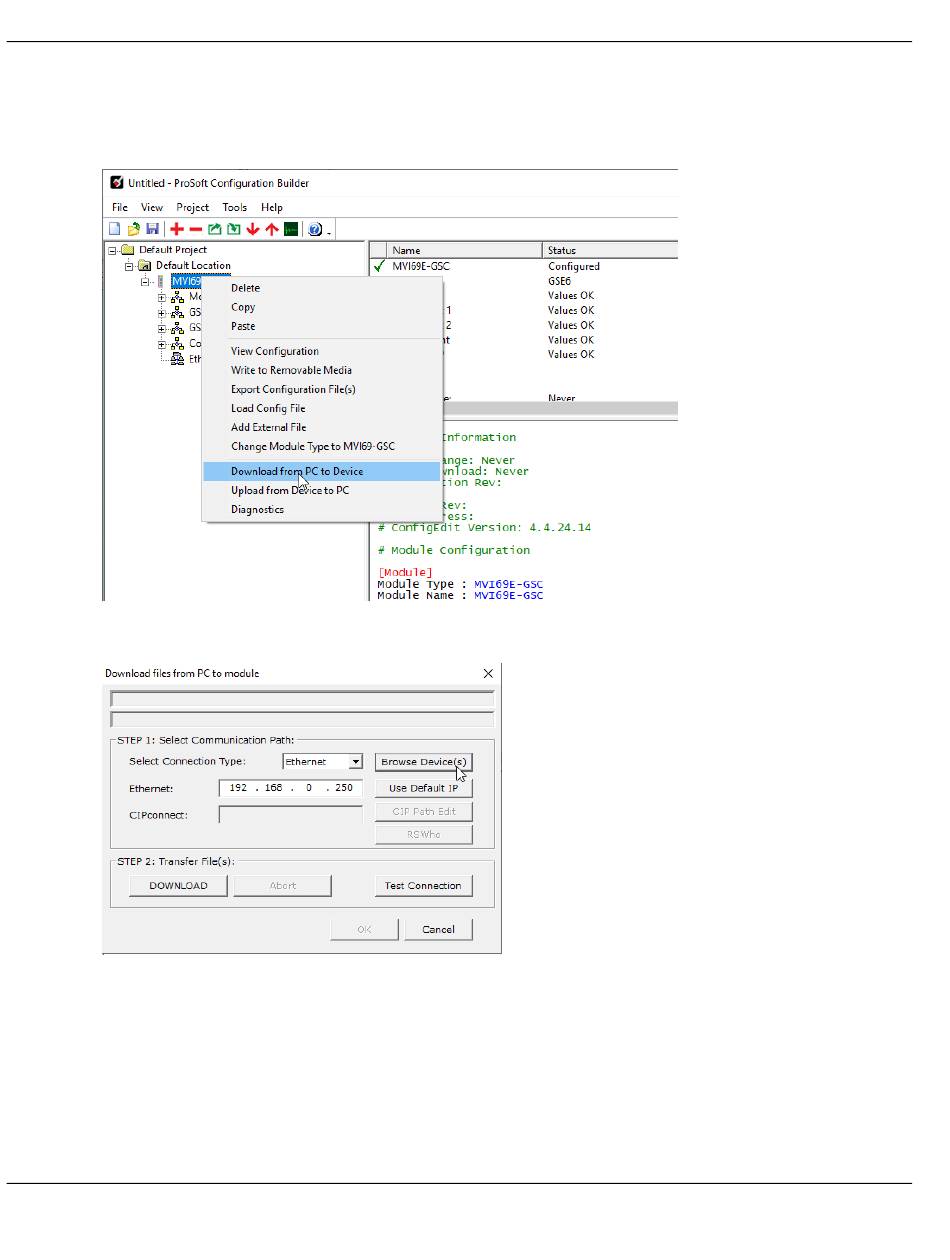Click the Abort button
The height and width of the screenshot is (1260, 950).
(x=282, y=885)
